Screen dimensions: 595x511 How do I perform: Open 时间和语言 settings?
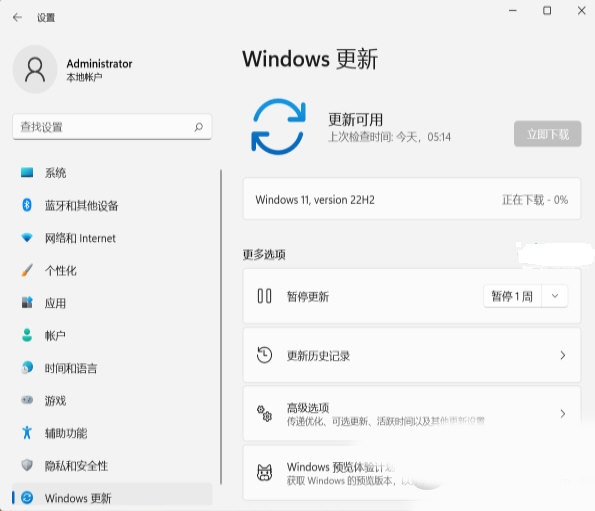[112, 368]
